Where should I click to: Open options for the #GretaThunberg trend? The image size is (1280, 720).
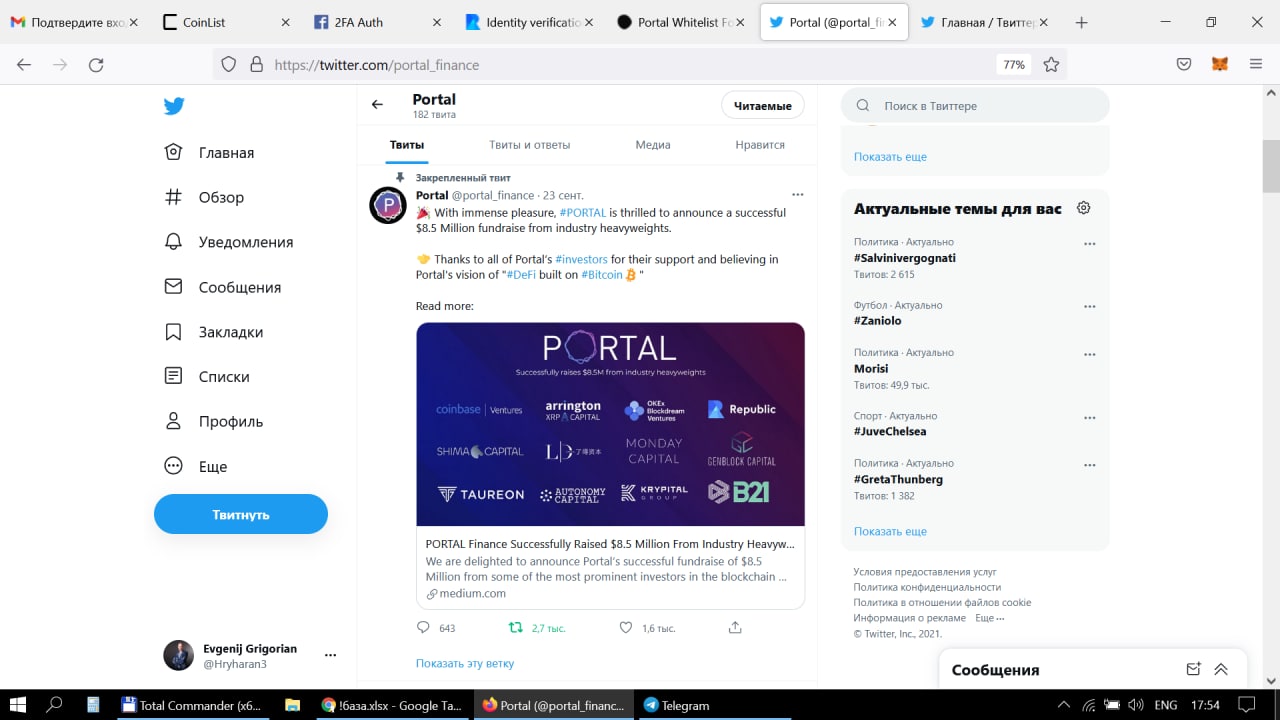(x=1090, y=465)
